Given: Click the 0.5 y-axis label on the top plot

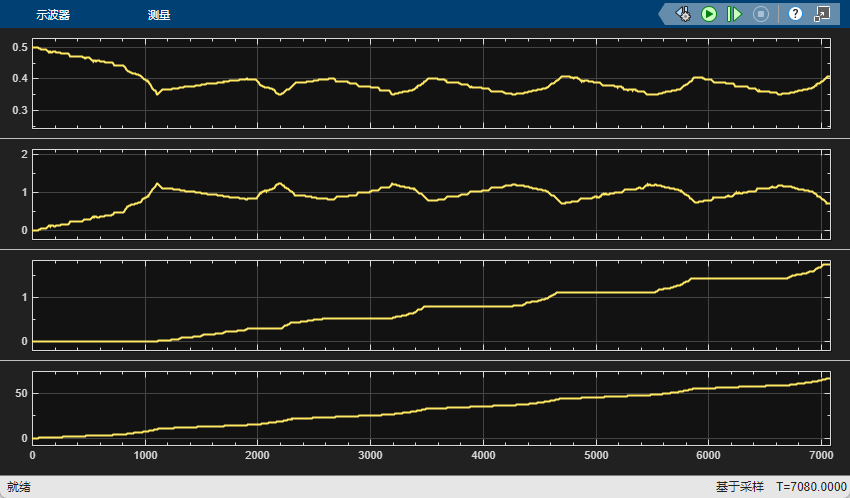Looking at the screenshot, I should 20,47.
